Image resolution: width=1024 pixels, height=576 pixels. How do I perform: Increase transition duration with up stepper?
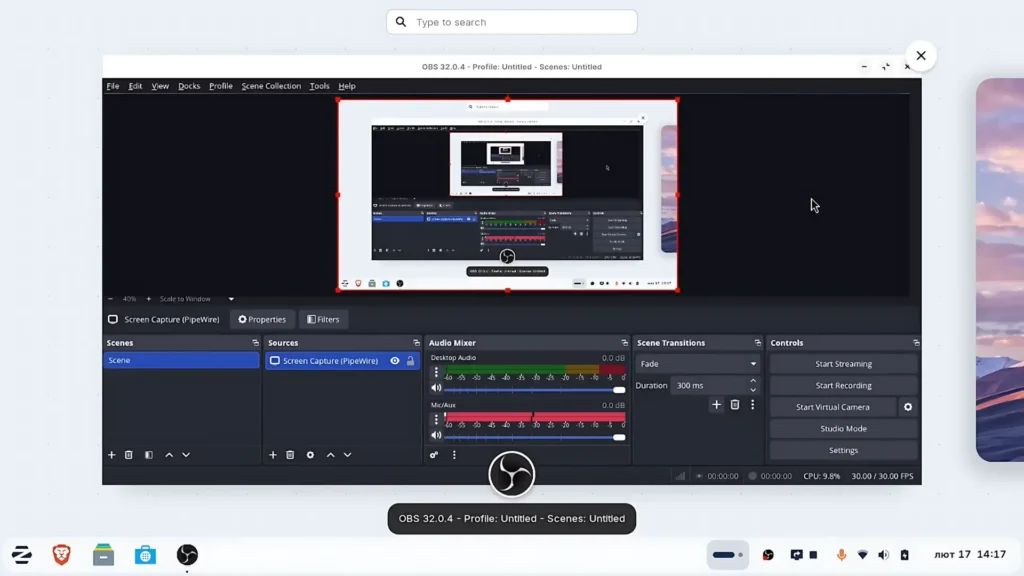click(753, 381)
